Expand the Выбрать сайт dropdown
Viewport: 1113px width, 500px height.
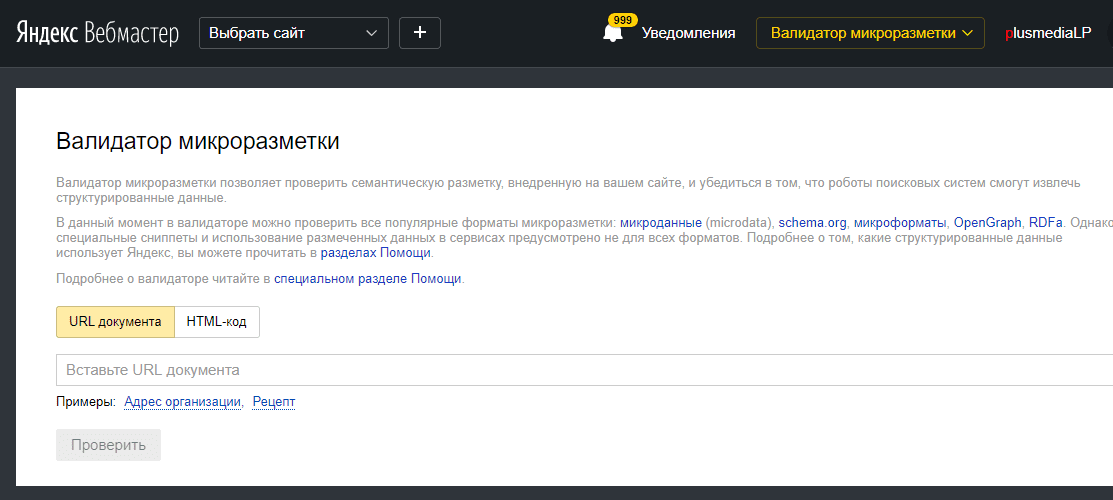click(294, 33)
